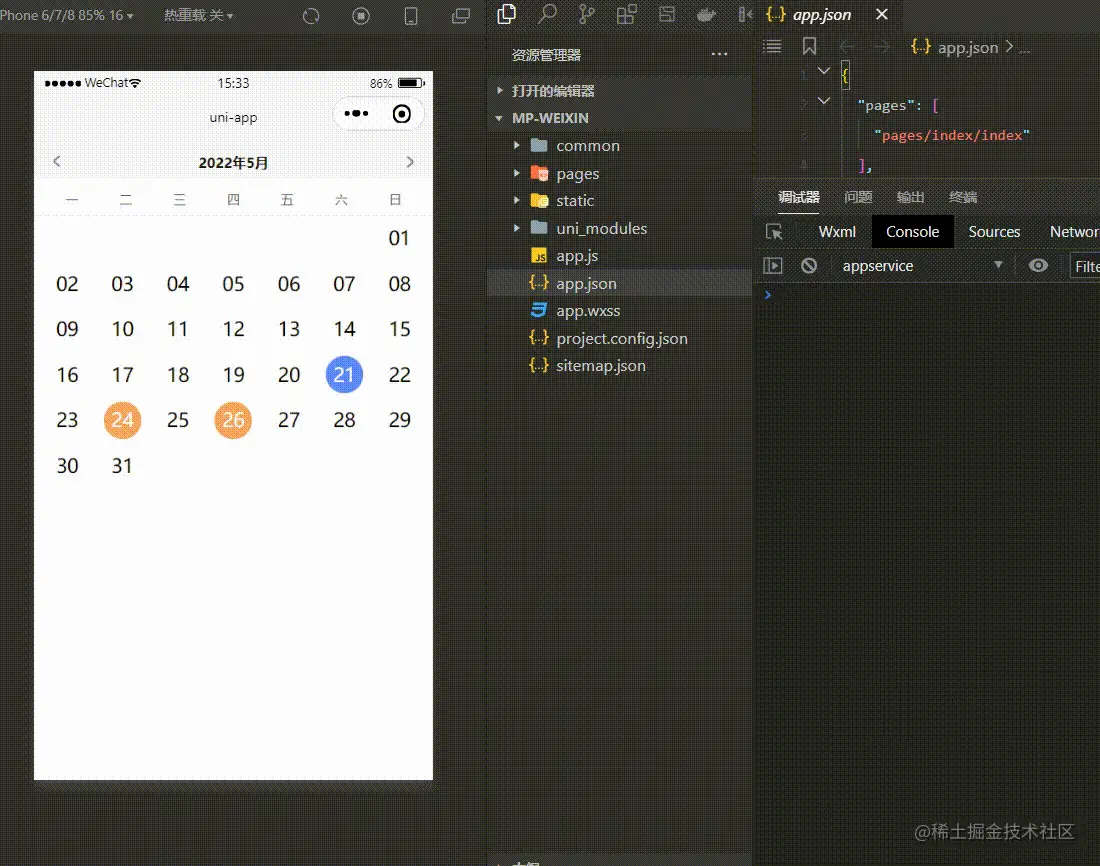Go to next month in calendar

410,162
